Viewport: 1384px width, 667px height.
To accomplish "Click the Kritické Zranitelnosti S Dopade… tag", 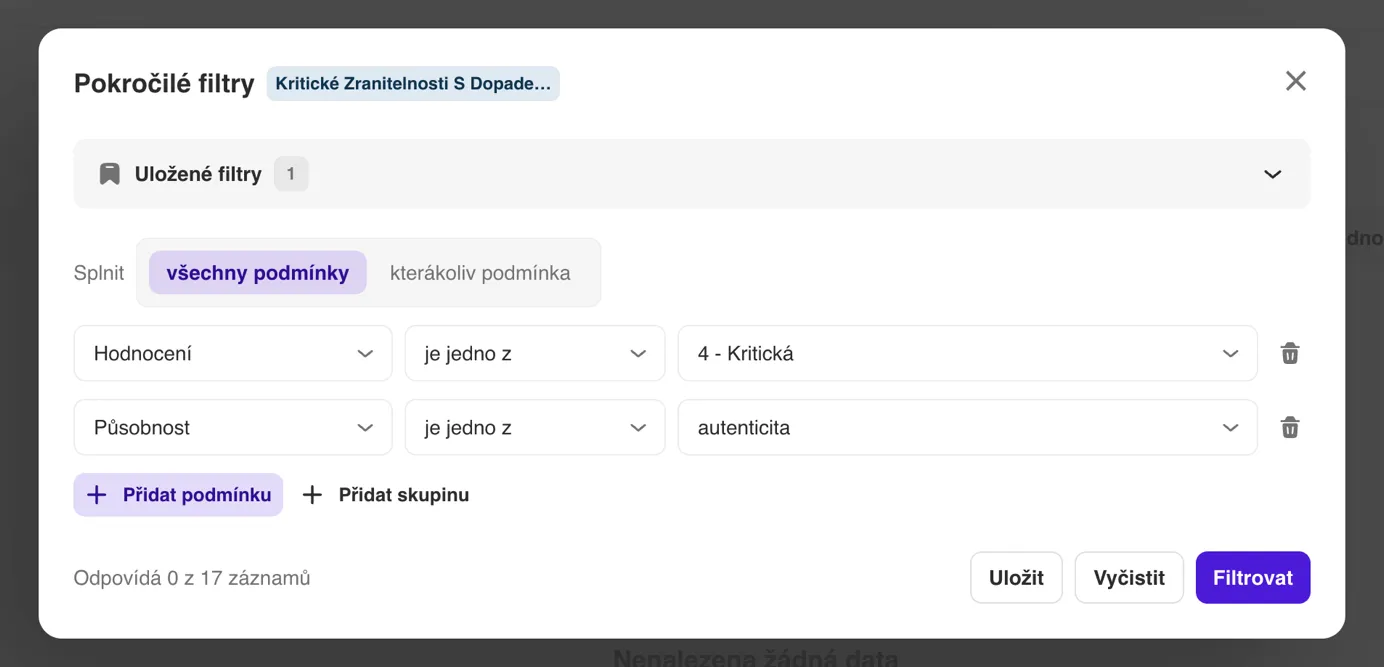I will tap(413, 84).
